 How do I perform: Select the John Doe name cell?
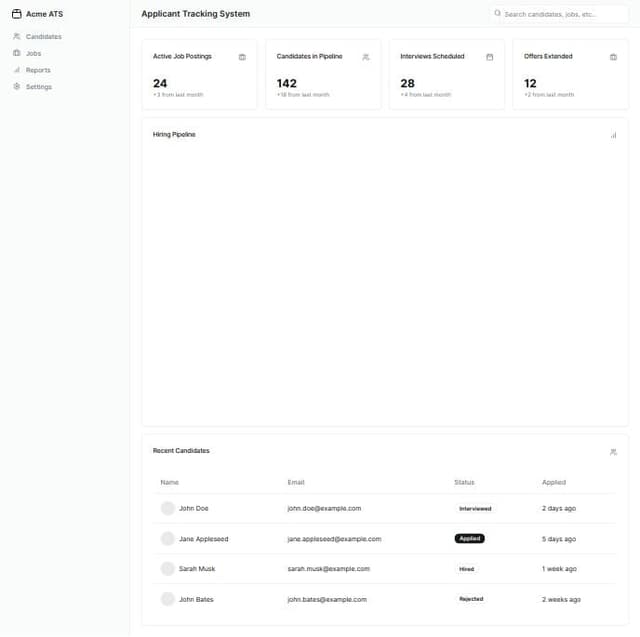tap(193, 508)
